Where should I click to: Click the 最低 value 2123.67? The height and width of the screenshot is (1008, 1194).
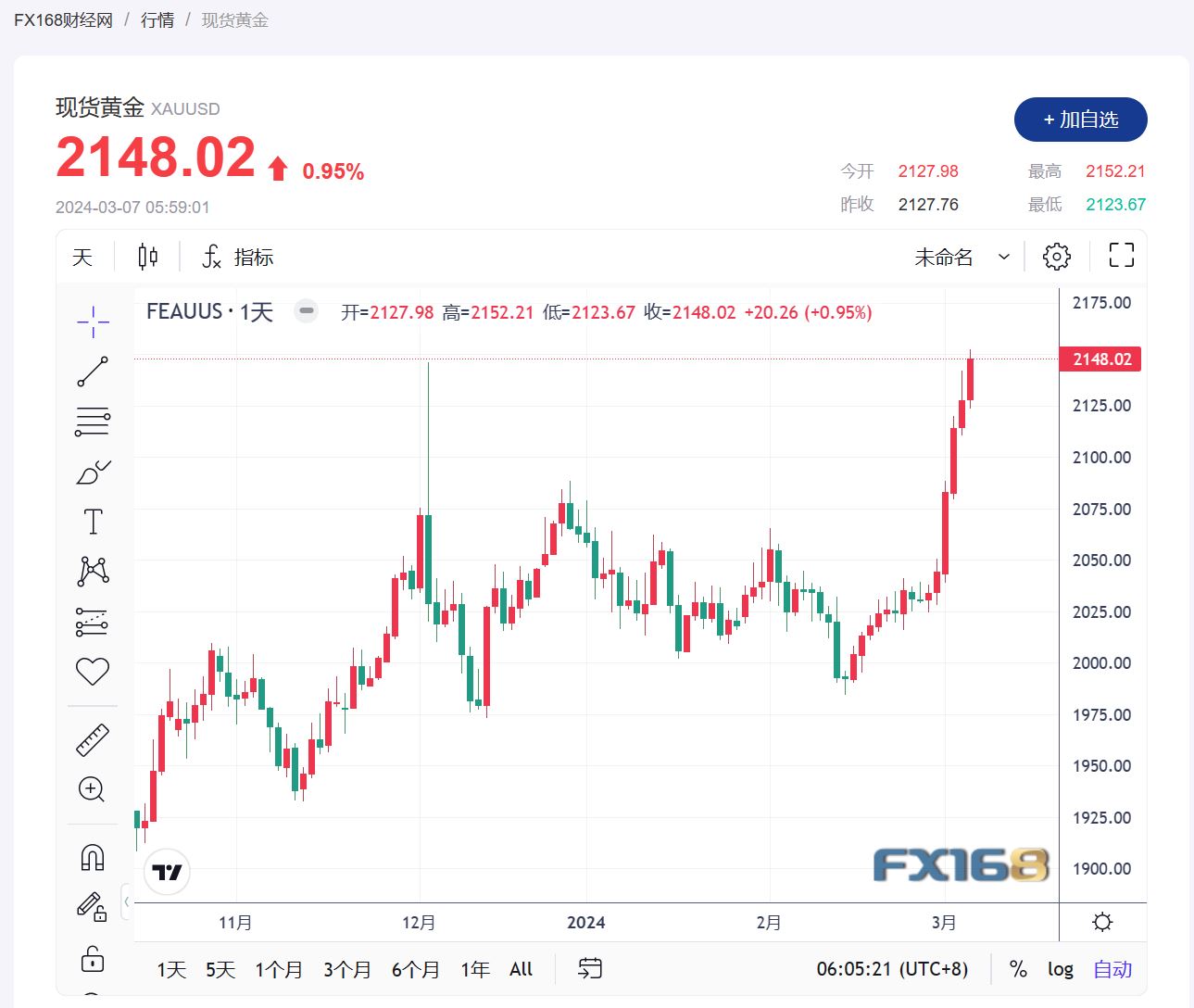click(1115, 205)
